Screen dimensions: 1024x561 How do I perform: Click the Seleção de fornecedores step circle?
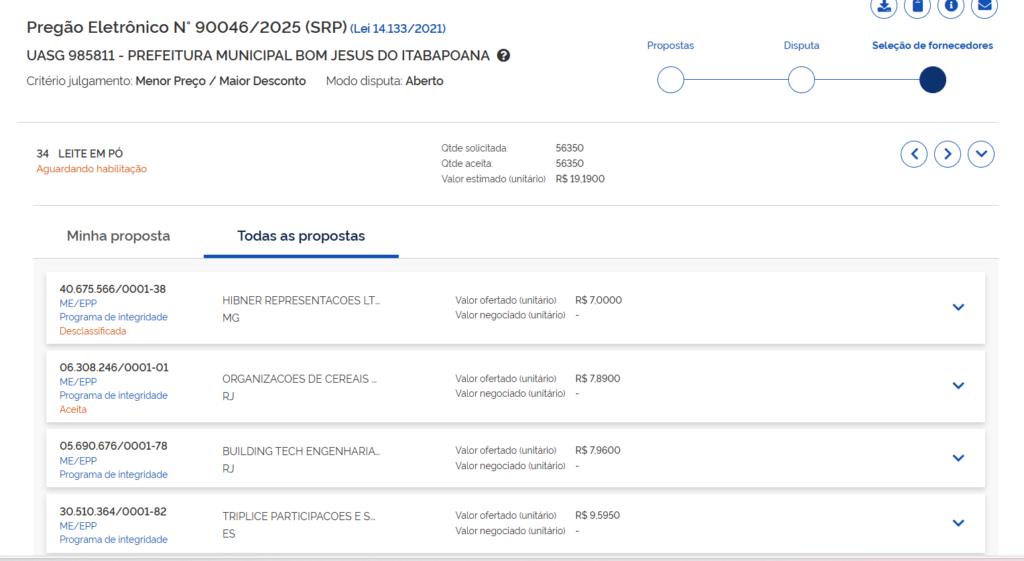933,80
